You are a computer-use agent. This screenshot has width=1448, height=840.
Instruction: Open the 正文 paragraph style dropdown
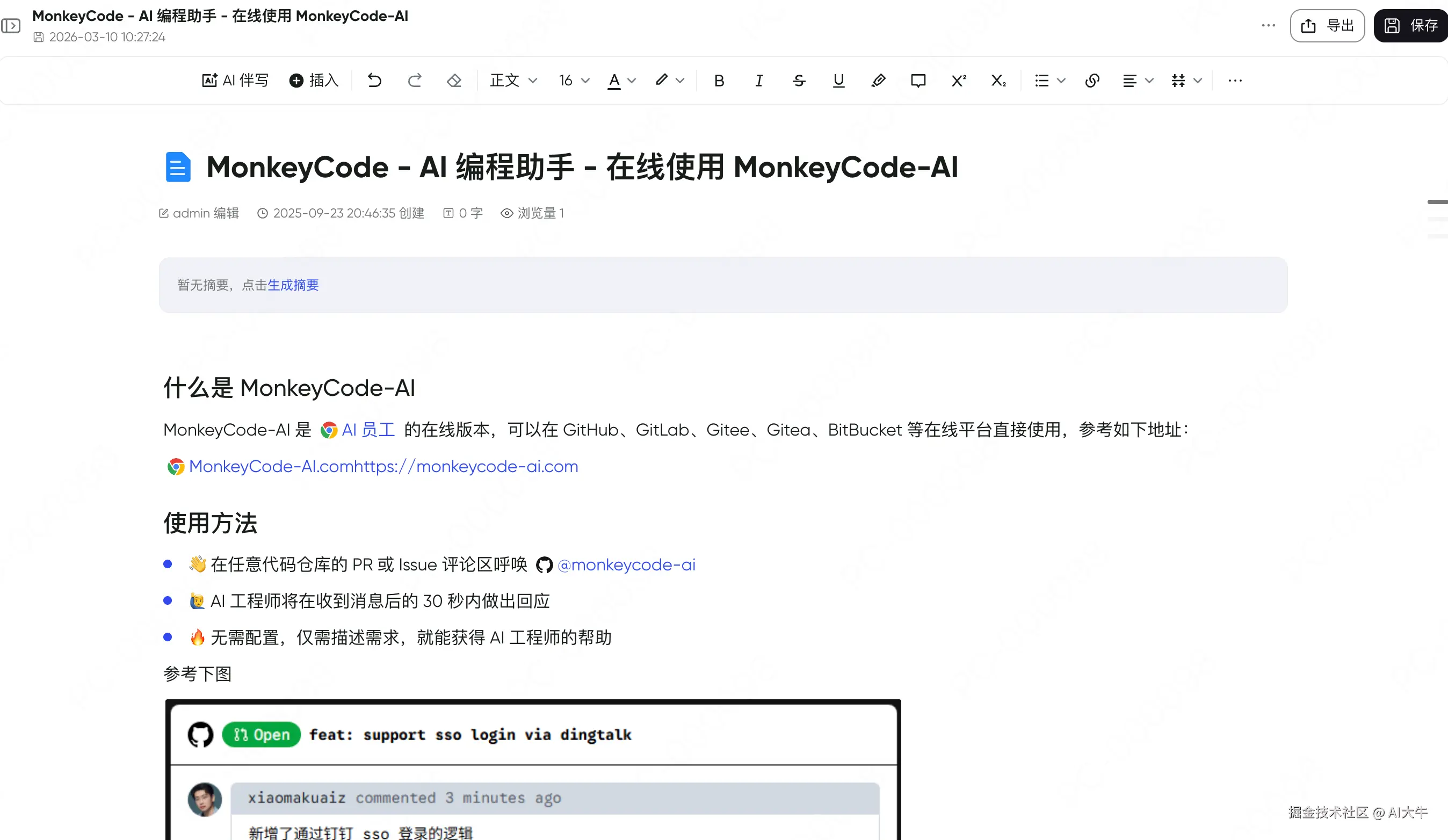point(513,81)
